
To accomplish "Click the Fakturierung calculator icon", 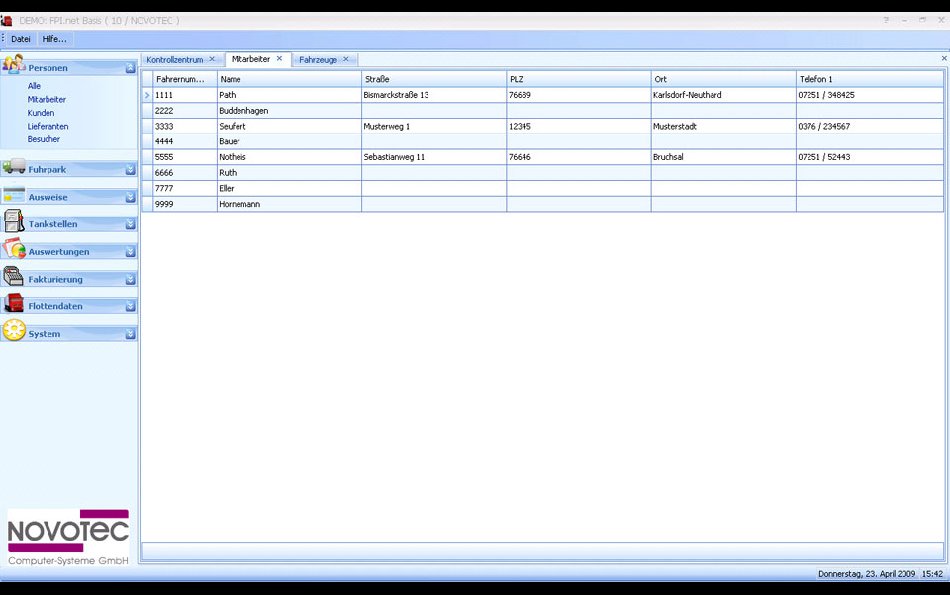I will tap(13, 278).
